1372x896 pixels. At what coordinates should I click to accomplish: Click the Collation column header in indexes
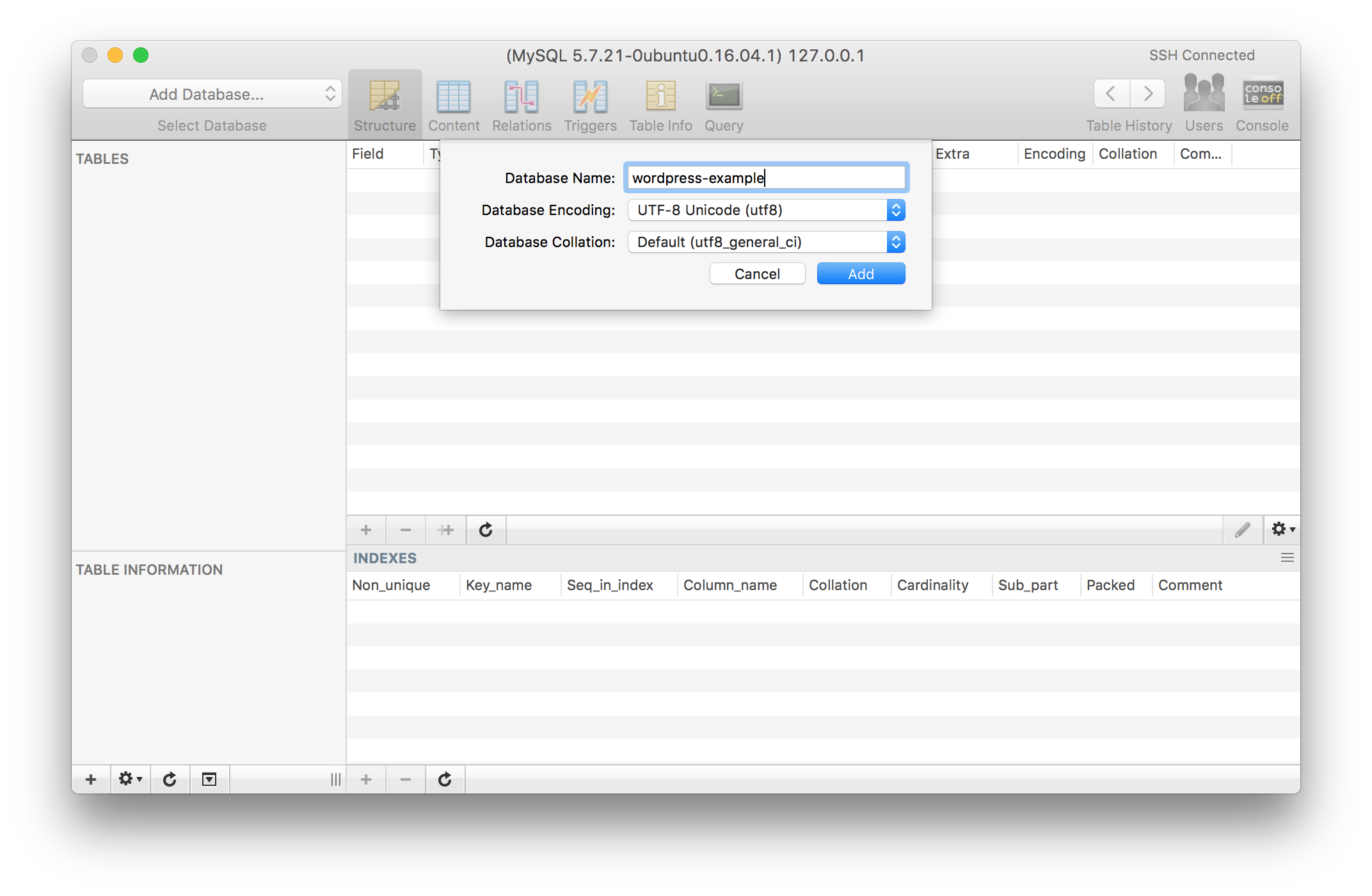[838, 585]
